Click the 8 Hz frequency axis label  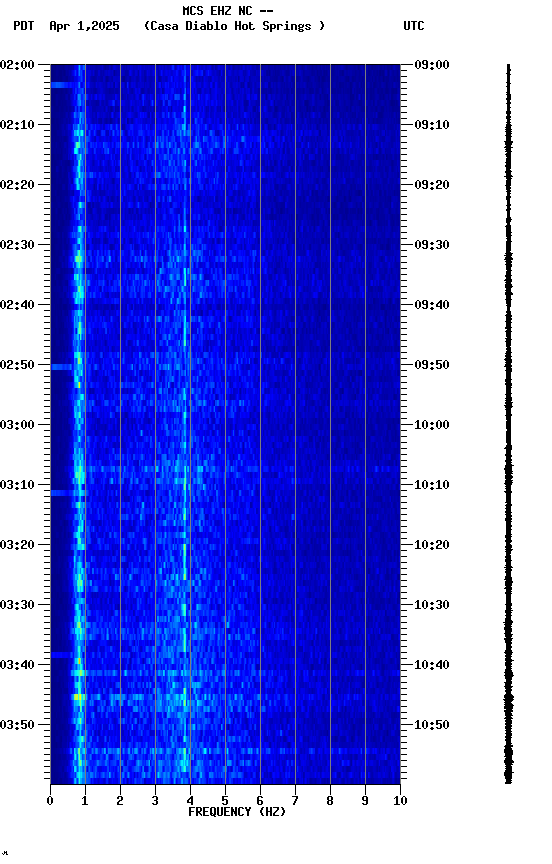[x=330, y=801]
